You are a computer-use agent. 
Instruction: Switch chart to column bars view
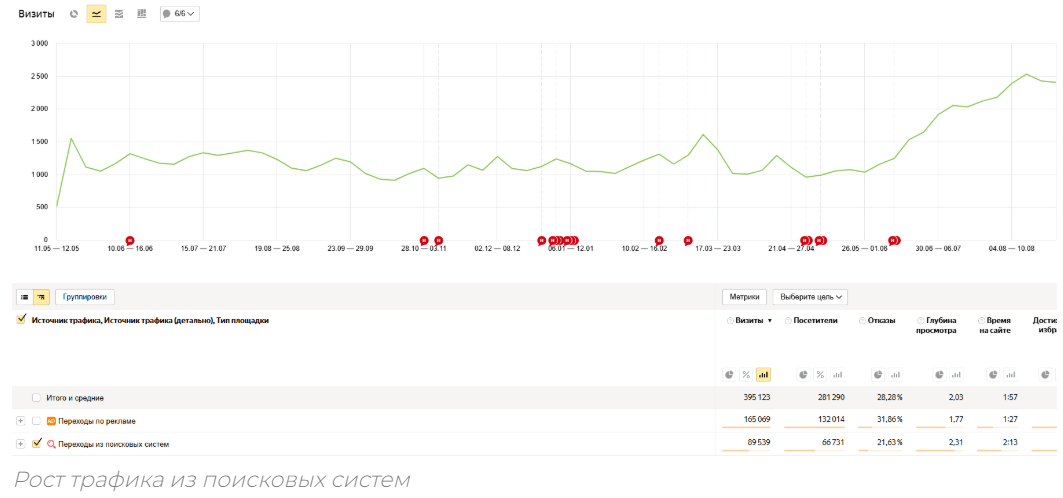(x=141, y=14)
